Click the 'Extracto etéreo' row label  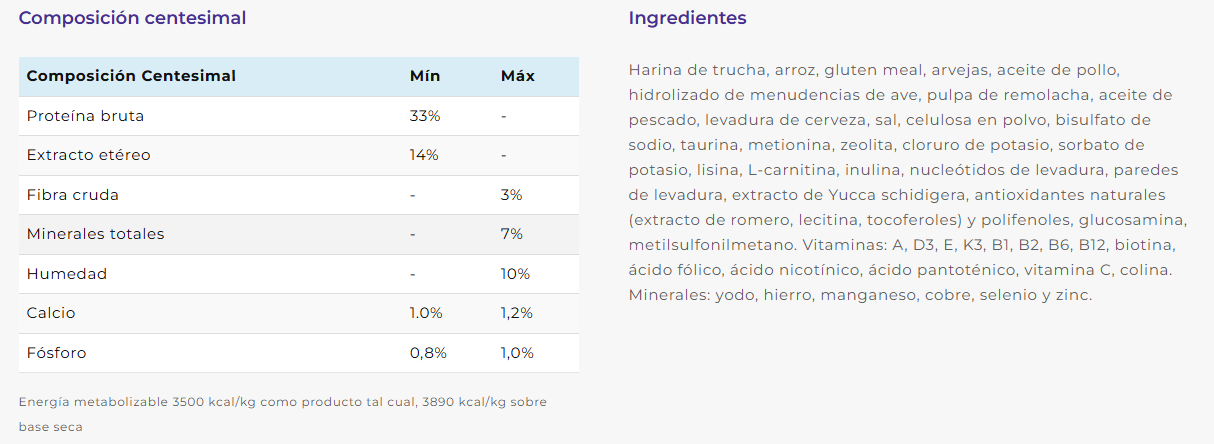tap(88, 155)
